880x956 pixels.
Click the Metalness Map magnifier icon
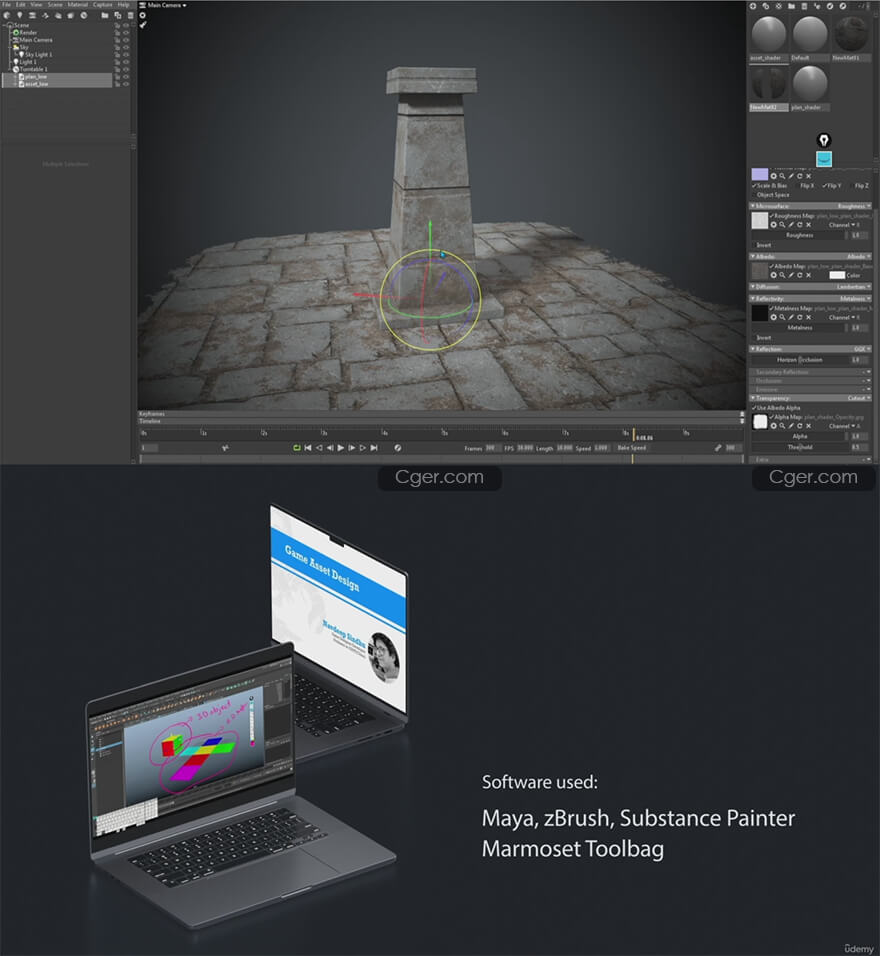782,317
